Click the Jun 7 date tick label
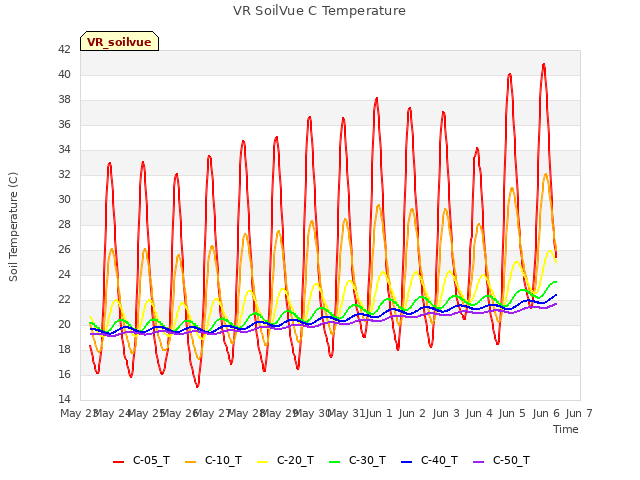This screenshot has height=480, width=640. coord(579,413)
